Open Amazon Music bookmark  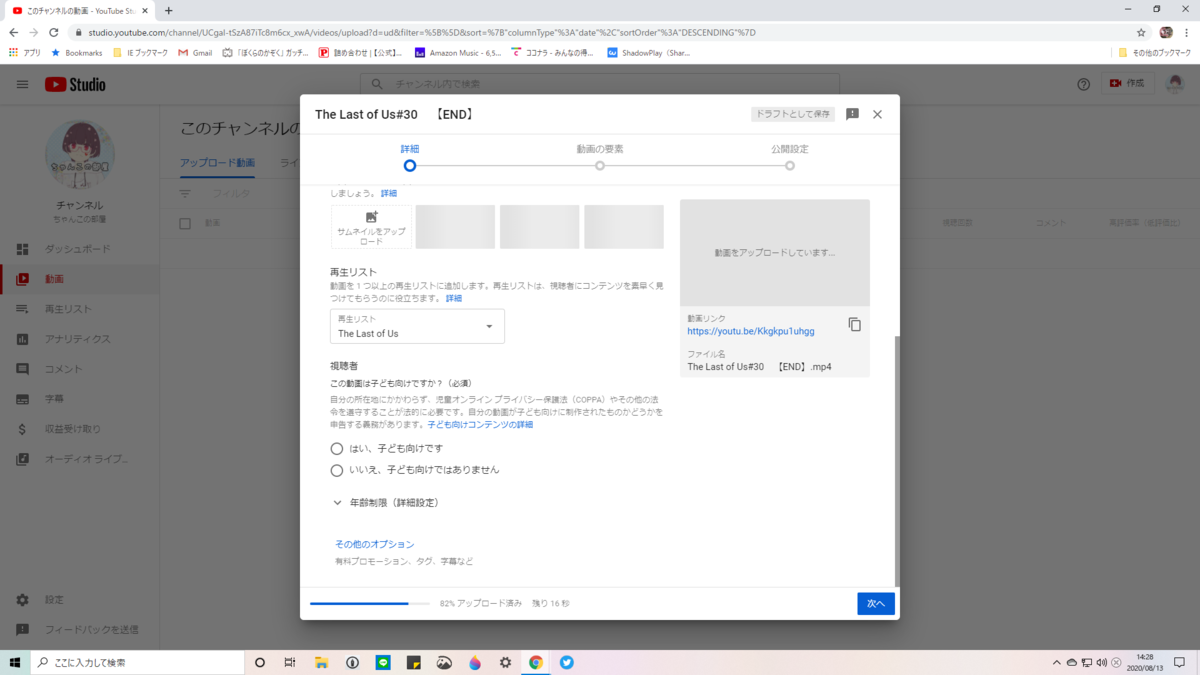(x=458, y=53)
